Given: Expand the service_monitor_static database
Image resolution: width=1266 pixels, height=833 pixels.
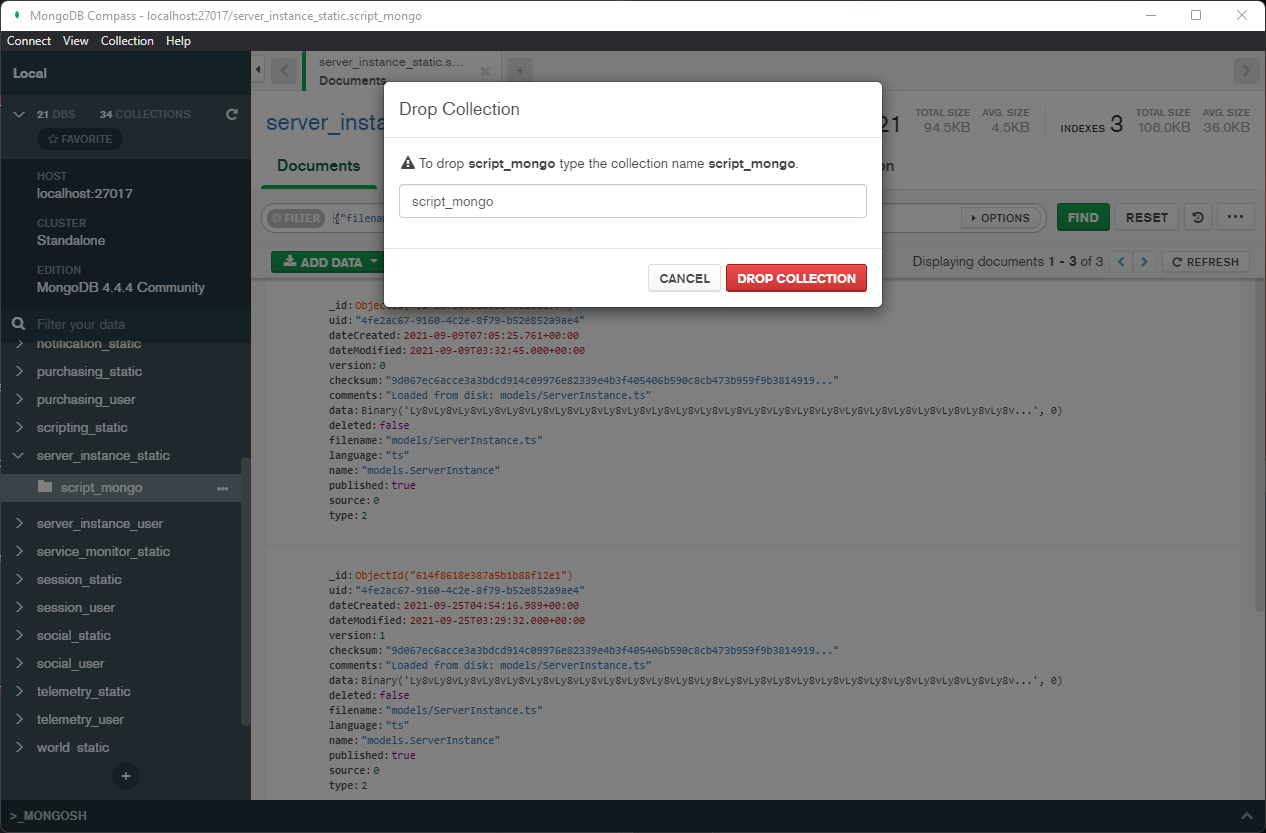Looking at the screenshot, I should point(18,551).
